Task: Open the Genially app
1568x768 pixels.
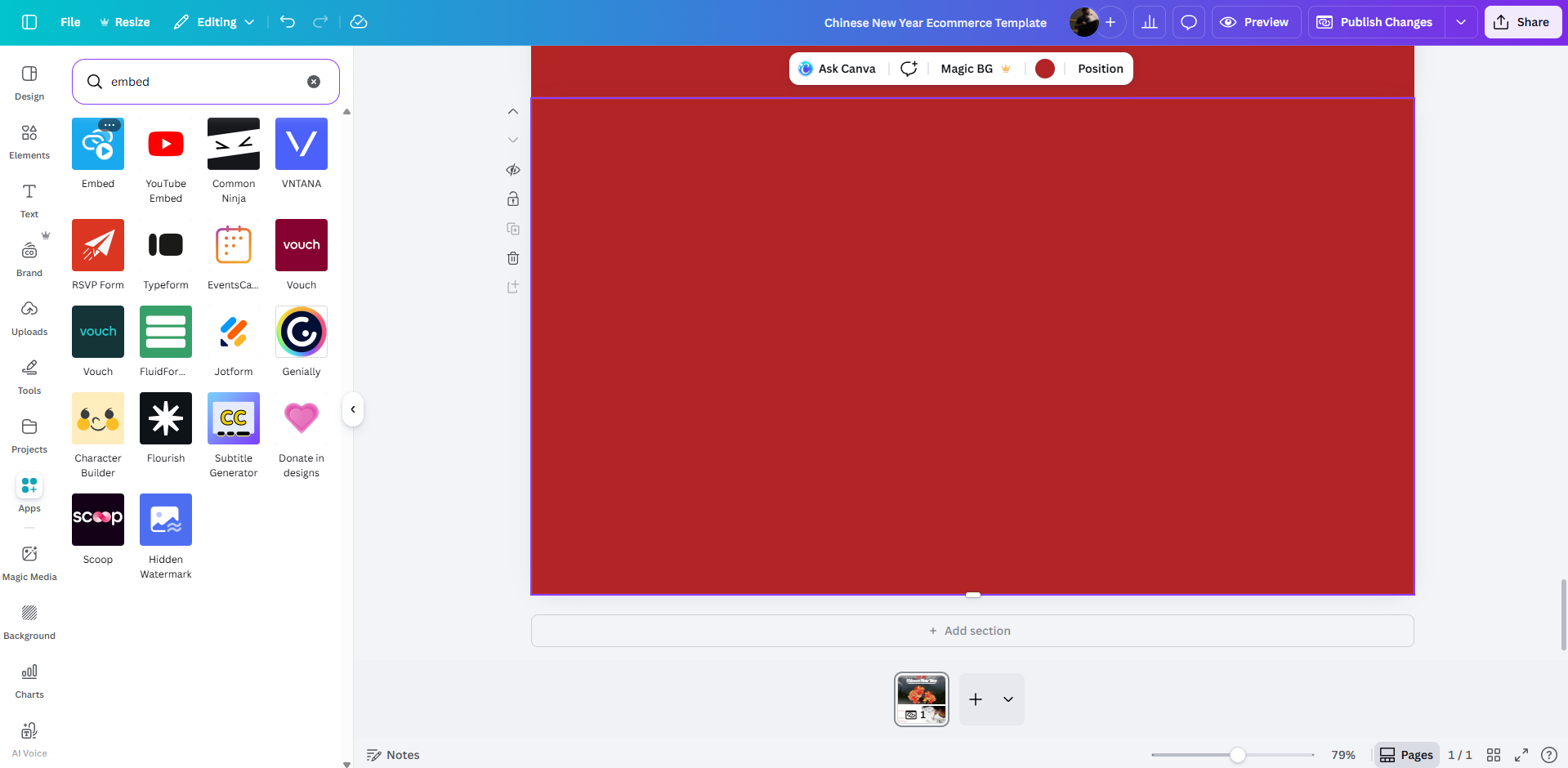Action: 302,333
